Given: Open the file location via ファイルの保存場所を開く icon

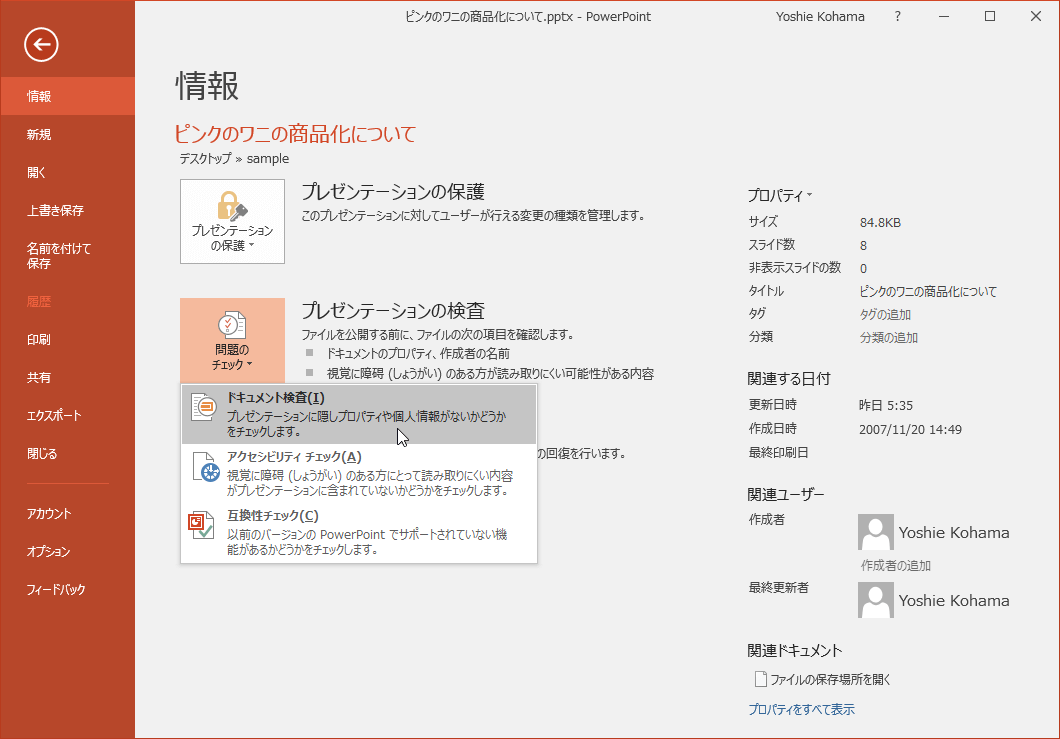Looking at the screenshot, I should coord(761,678).
